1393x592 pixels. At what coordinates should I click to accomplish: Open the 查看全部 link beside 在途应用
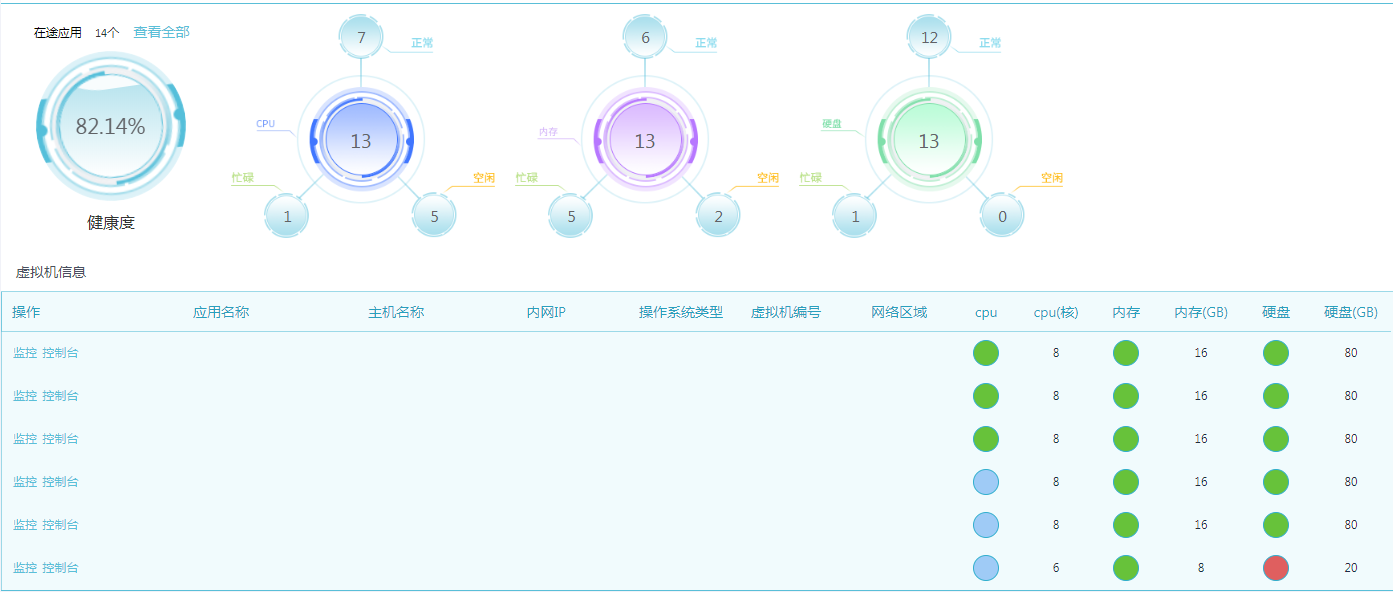[x=161, y=32]
